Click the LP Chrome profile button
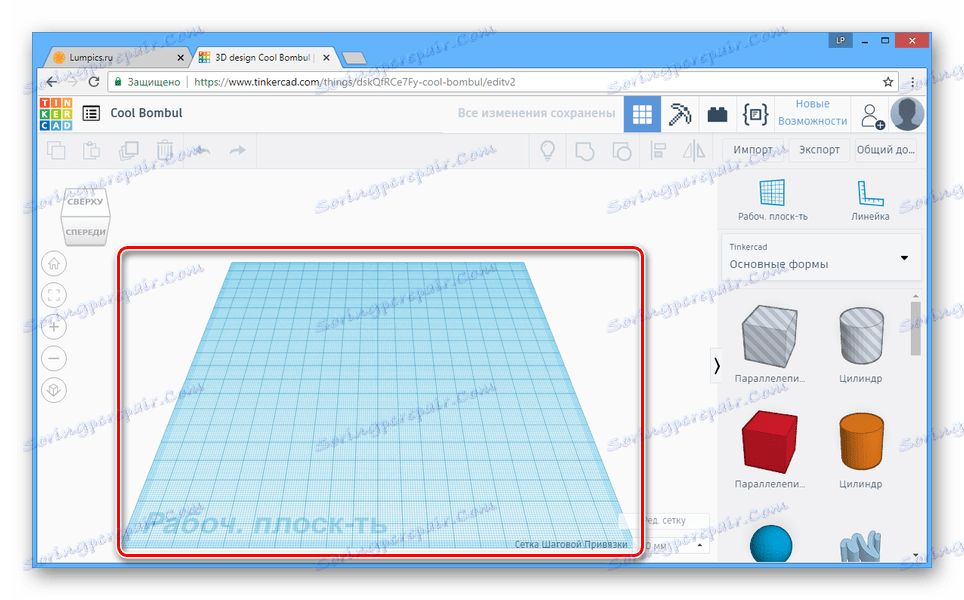 pyautogui.click(x=840, y=41)
